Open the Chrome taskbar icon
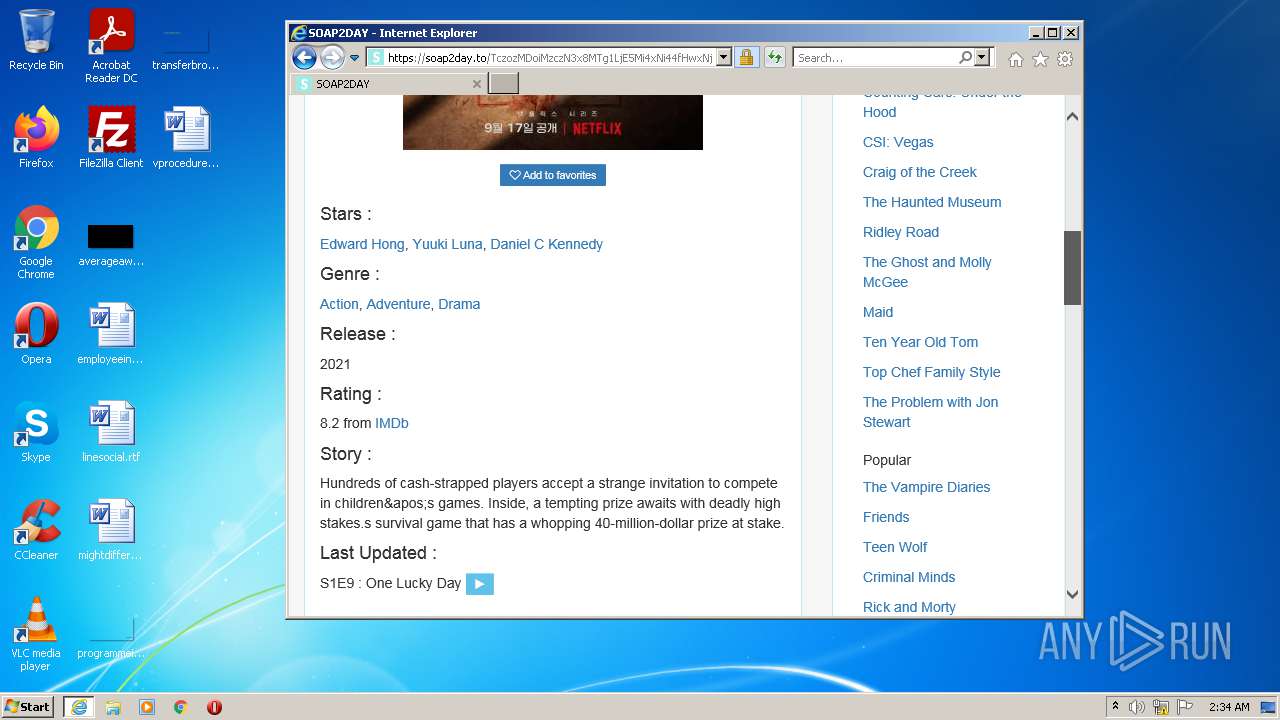 click(x=181, y=707)
